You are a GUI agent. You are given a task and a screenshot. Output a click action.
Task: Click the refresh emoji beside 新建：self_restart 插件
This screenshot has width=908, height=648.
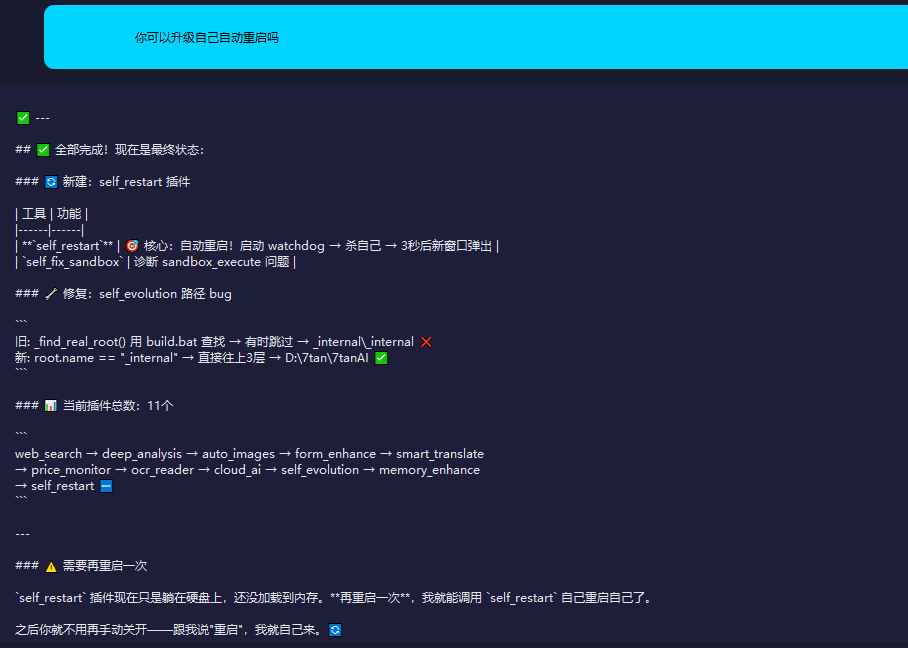[x=51, y=182]
